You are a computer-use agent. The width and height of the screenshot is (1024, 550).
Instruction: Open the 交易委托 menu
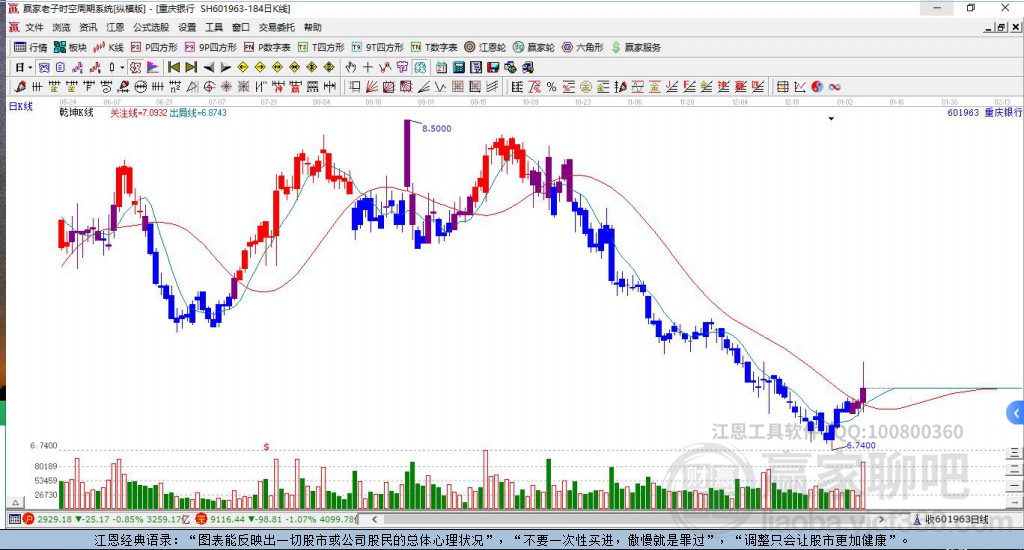(x=277, y=27)
